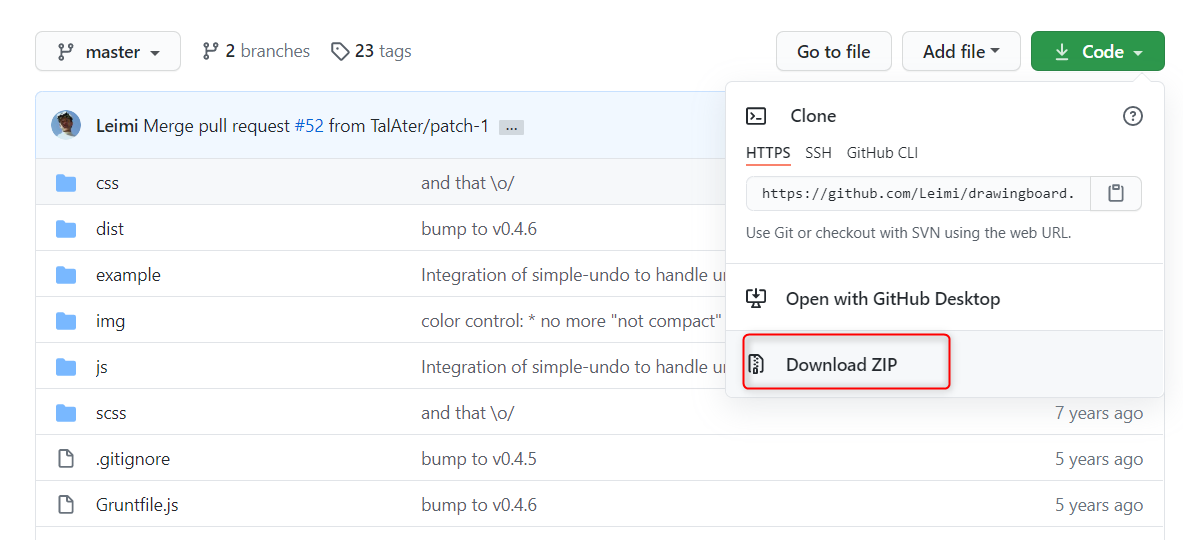The image size is (1183, 540).
Task: Collapse the green Code dropdown
Action: coord(1097,52)
